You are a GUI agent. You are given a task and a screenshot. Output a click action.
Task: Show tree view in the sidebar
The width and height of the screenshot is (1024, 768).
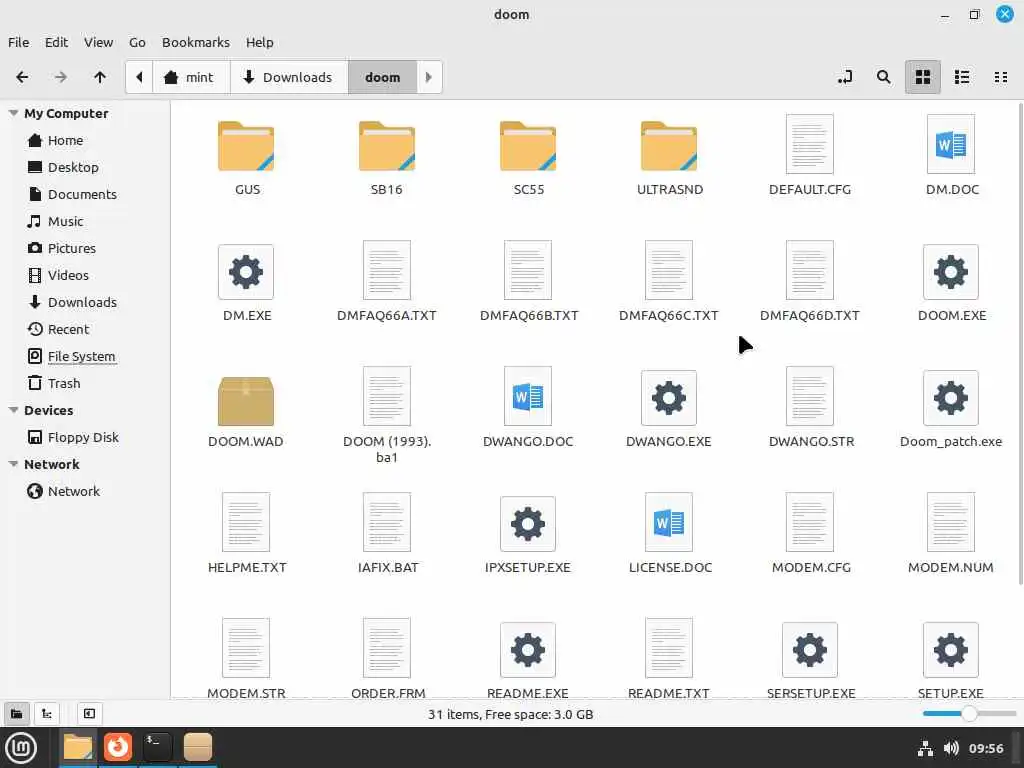pyautogui.click(x=47, y=714)
